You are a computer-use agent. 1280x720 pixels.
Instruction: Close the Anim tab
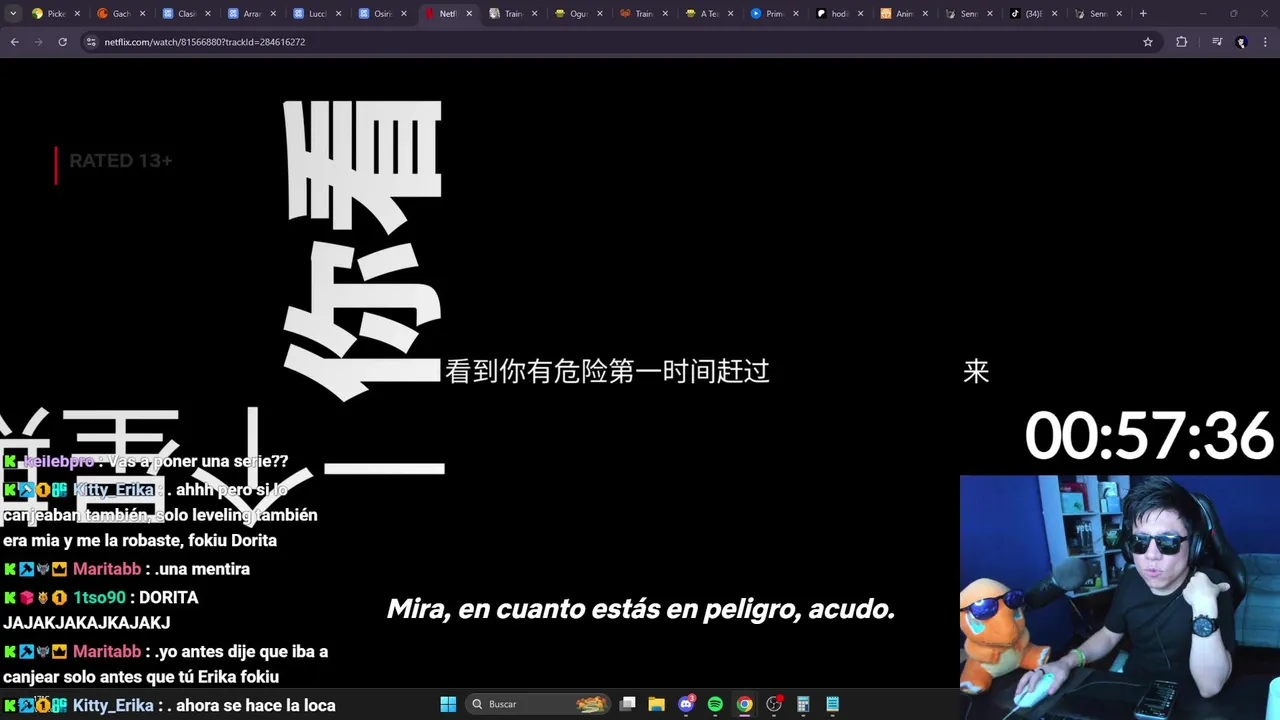click(925, 14)
